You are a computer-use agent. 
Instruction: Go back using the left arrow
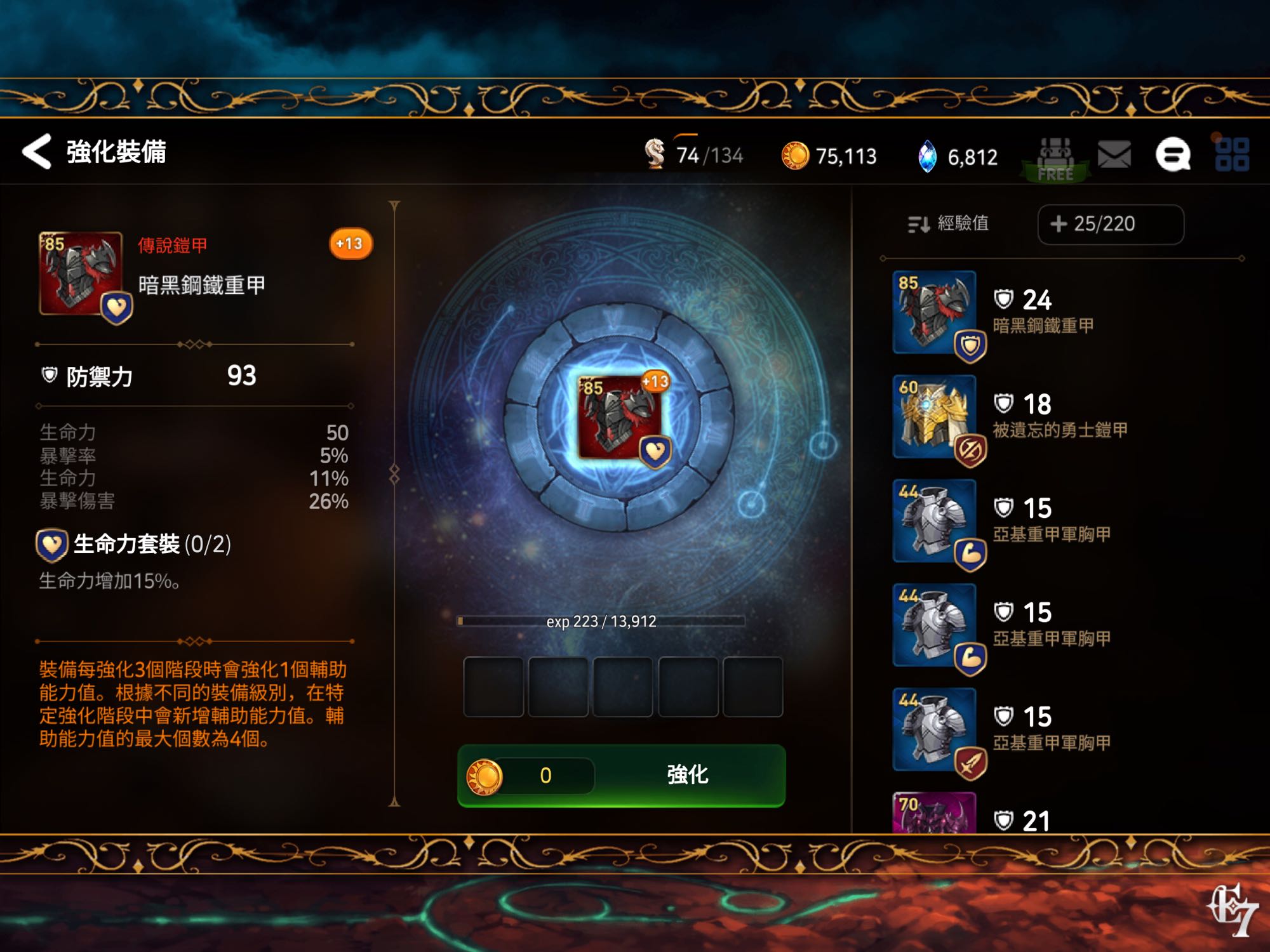tap(36, 152)
